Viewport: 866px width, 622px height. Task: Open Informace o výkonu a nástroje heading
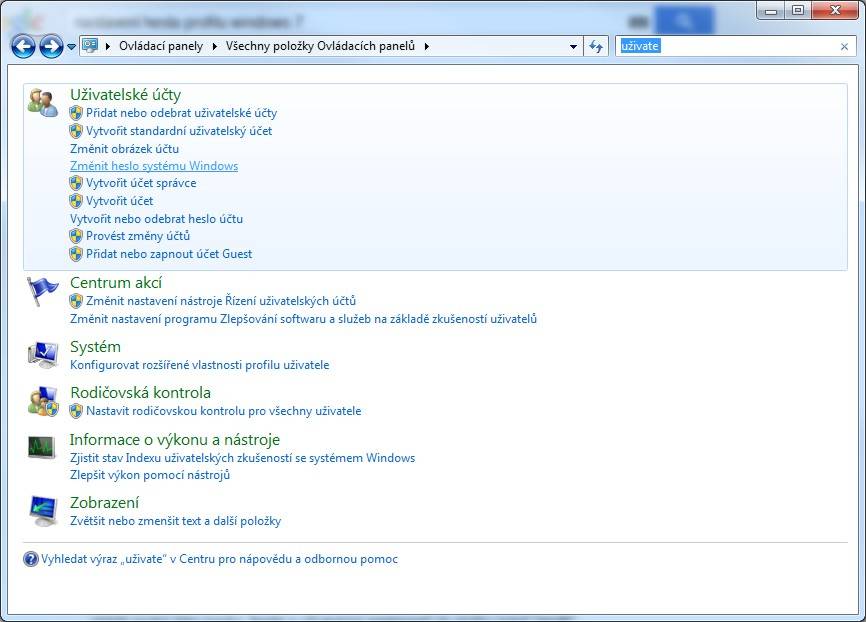175,440
